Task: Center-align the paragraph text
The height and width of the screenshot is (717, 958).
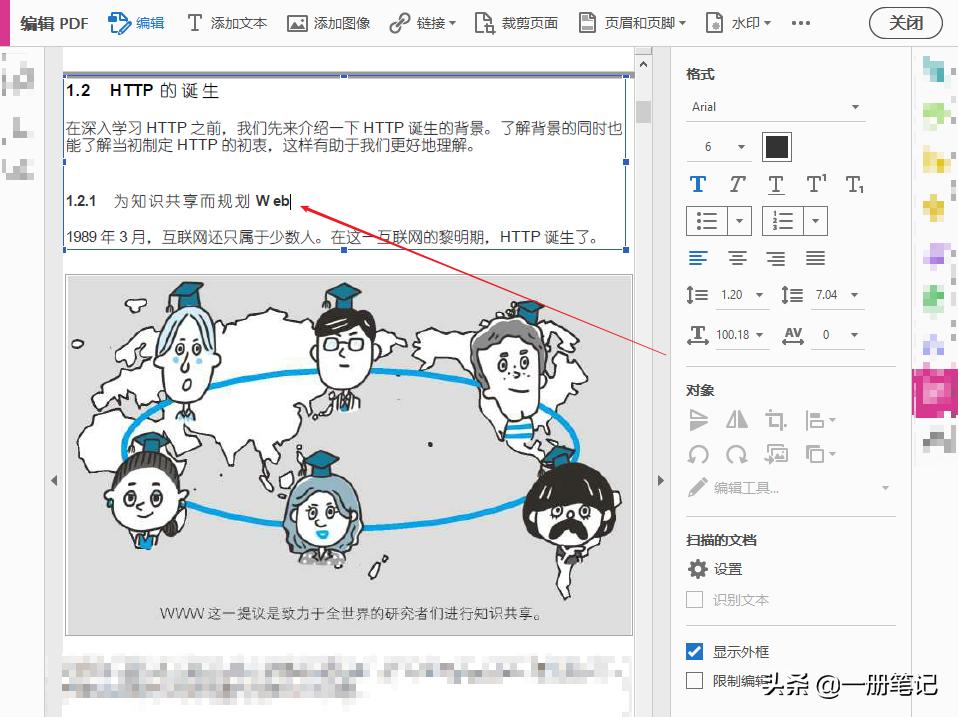Action: coord(737,258)
